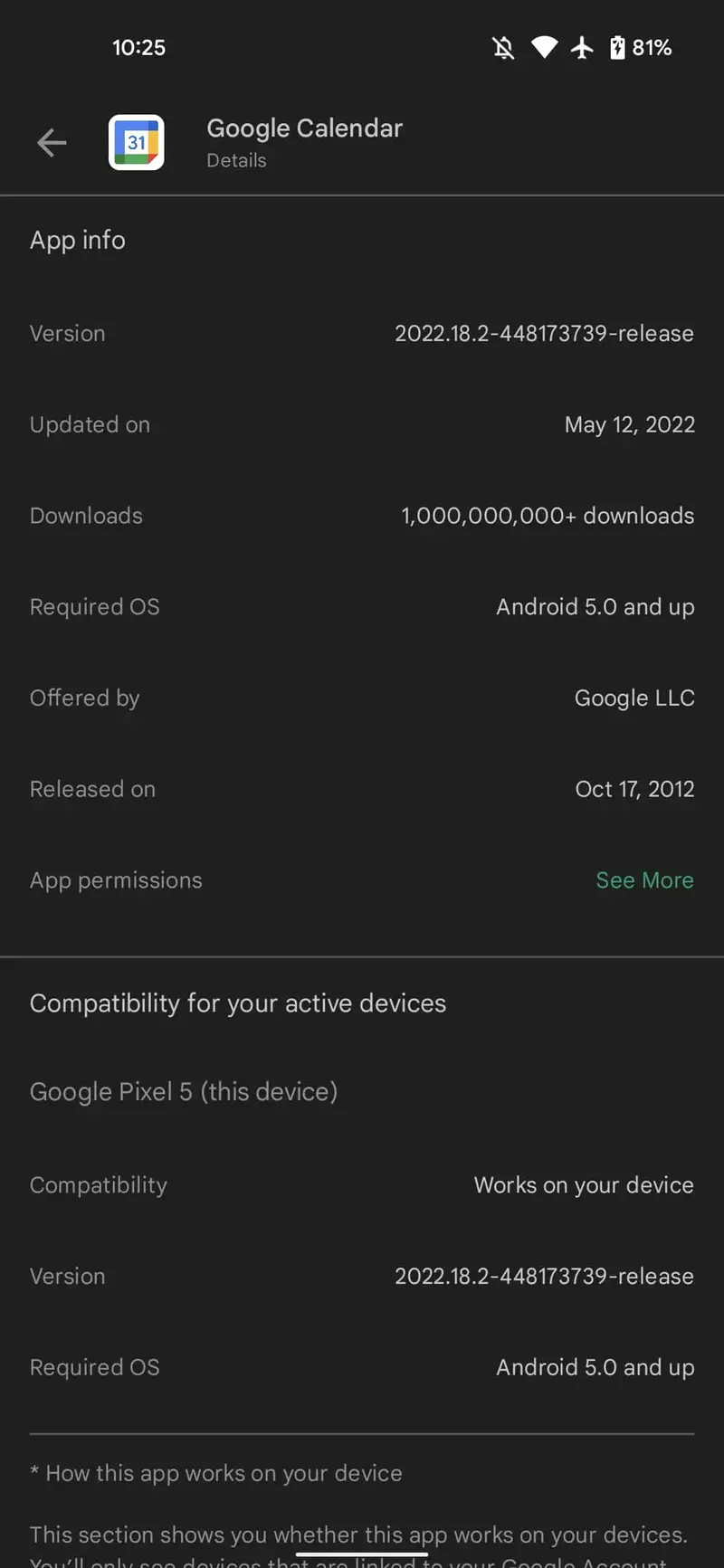
Task: Tap the Wi-Fi status icon
Action: coord(544,47)
